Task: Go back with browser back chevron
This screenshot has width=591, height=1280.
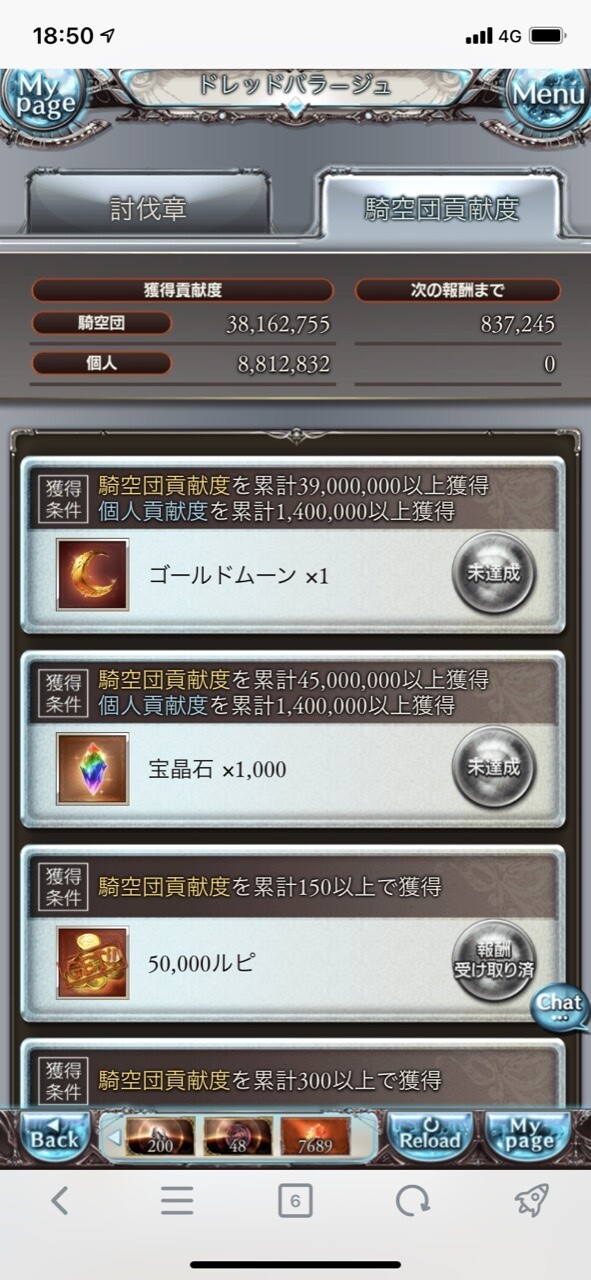Action: click(59, 1201)
